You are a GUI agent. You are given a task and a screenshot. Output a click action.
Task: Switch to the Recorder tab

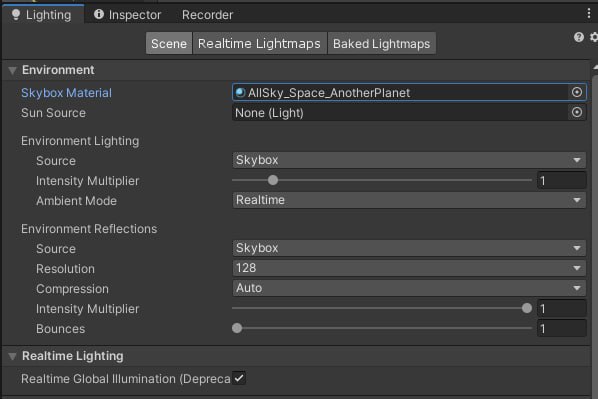(207, 15)
